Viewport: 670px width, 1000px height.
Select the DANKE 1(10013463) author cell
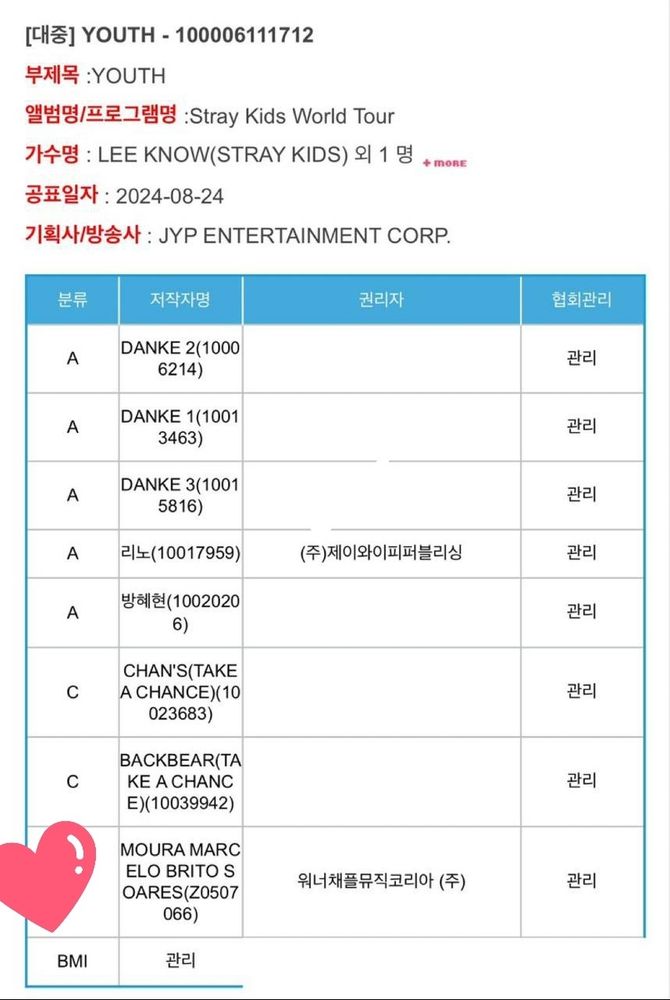(180, 427)
